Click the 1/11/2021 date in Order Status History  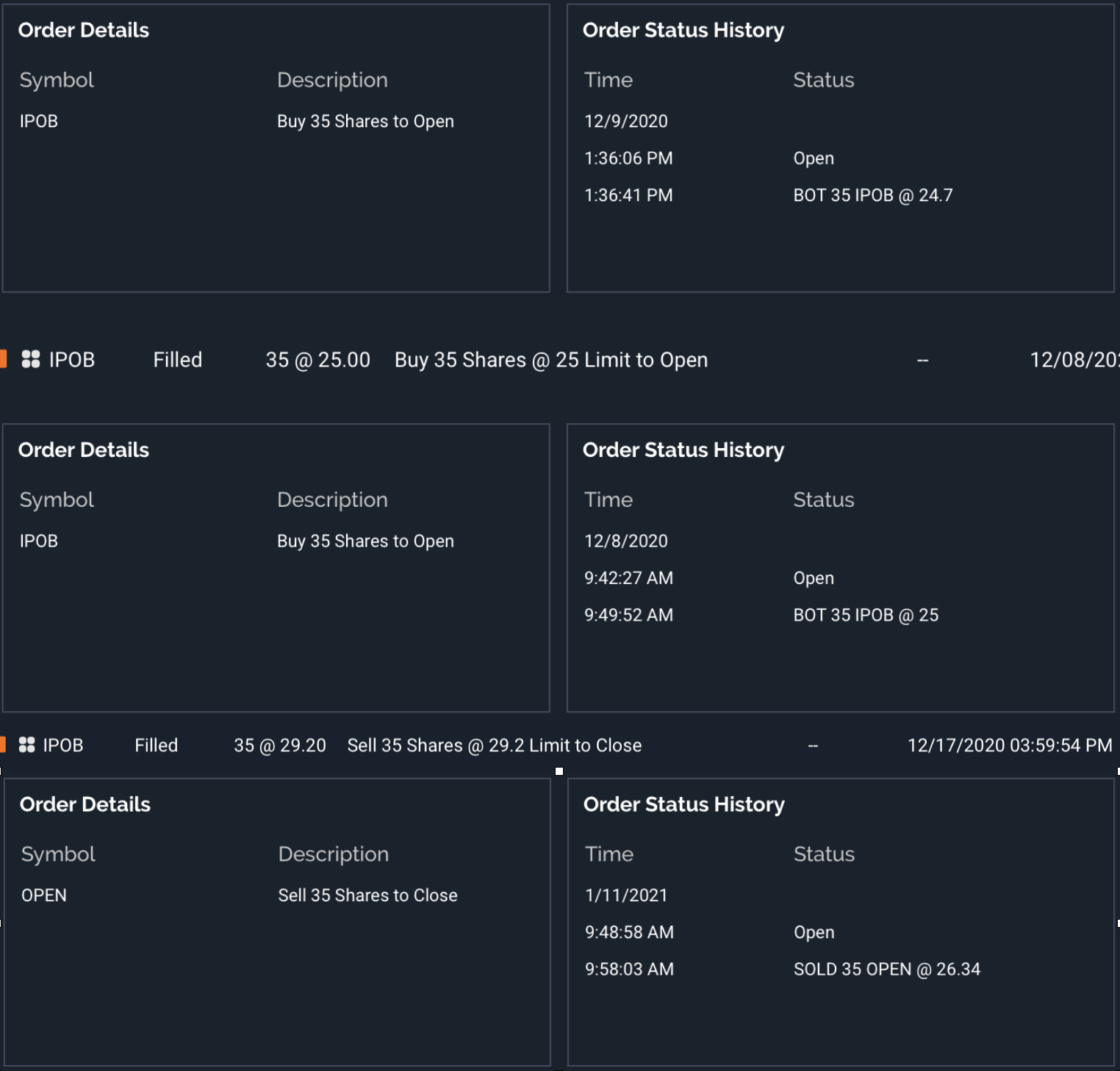pyautogui.click(x=625, y=895)
